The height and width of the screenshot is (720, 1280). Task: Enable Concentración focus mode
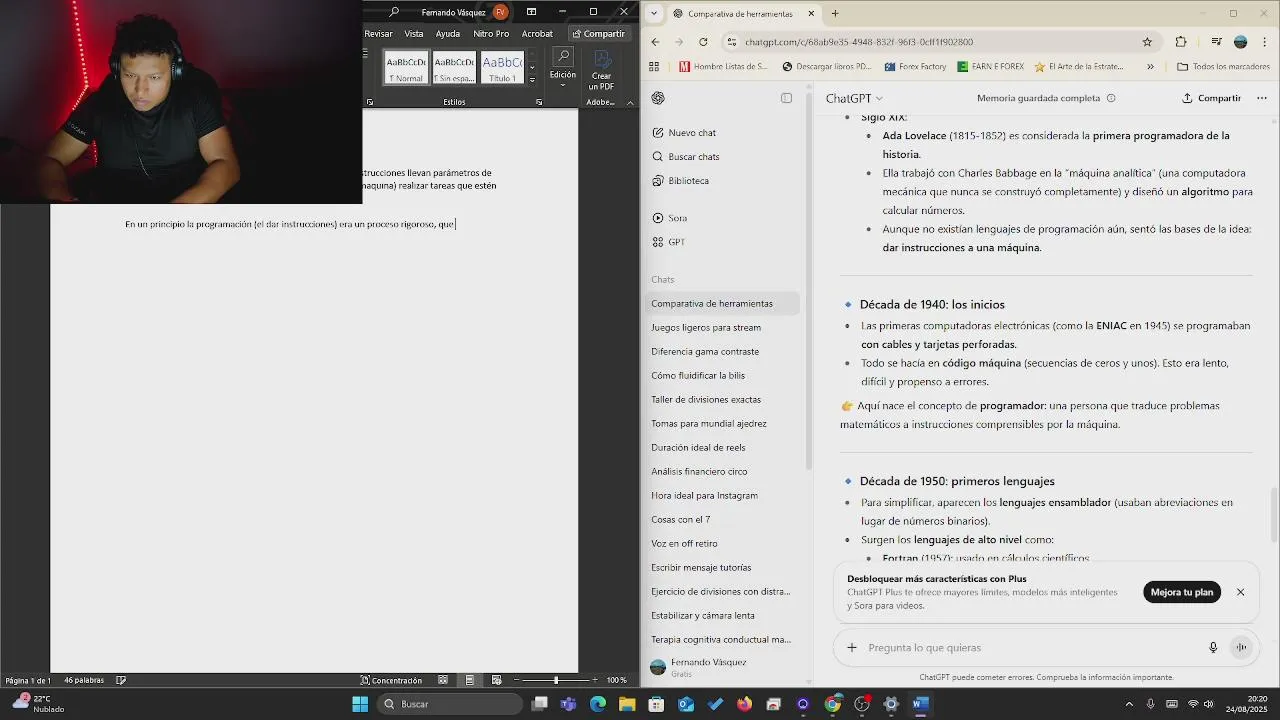[391, 680]
